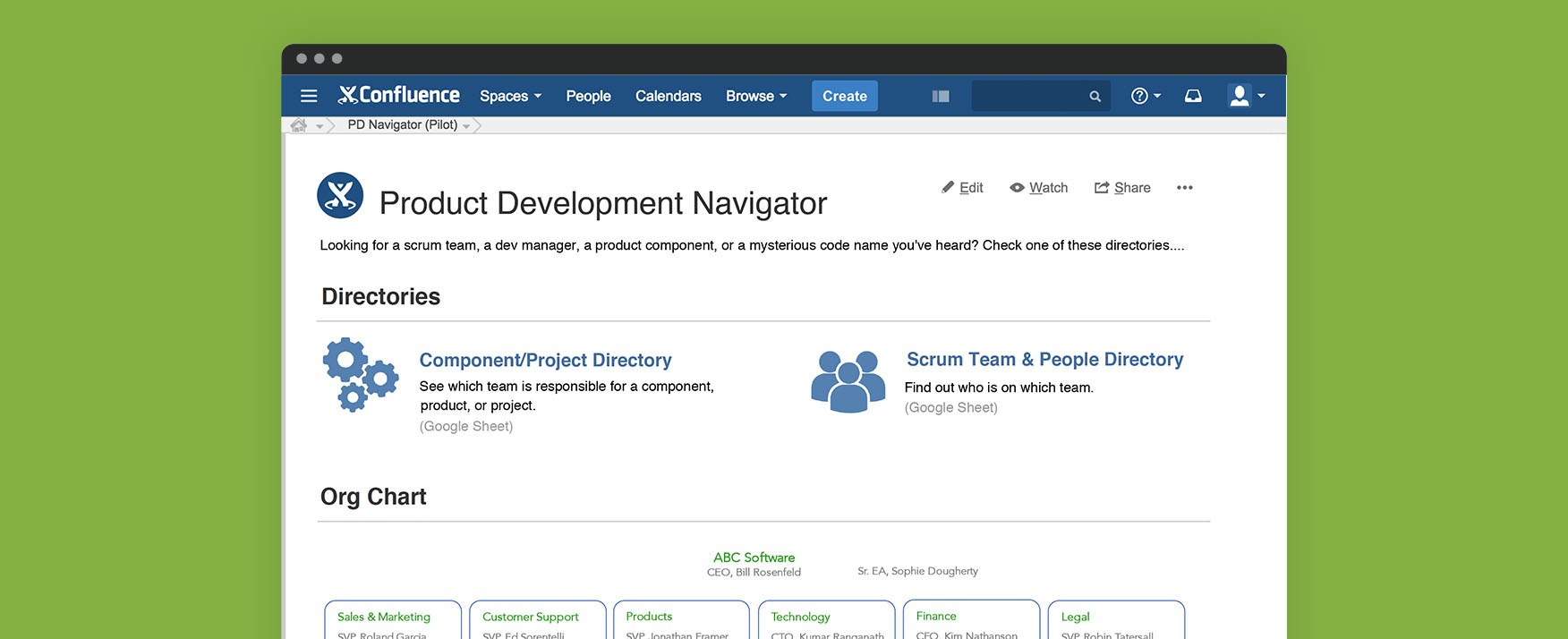Click the gears Component Directory icon
The height and width of the screenshot is (639, 1568).
click(x=360, y=375)
